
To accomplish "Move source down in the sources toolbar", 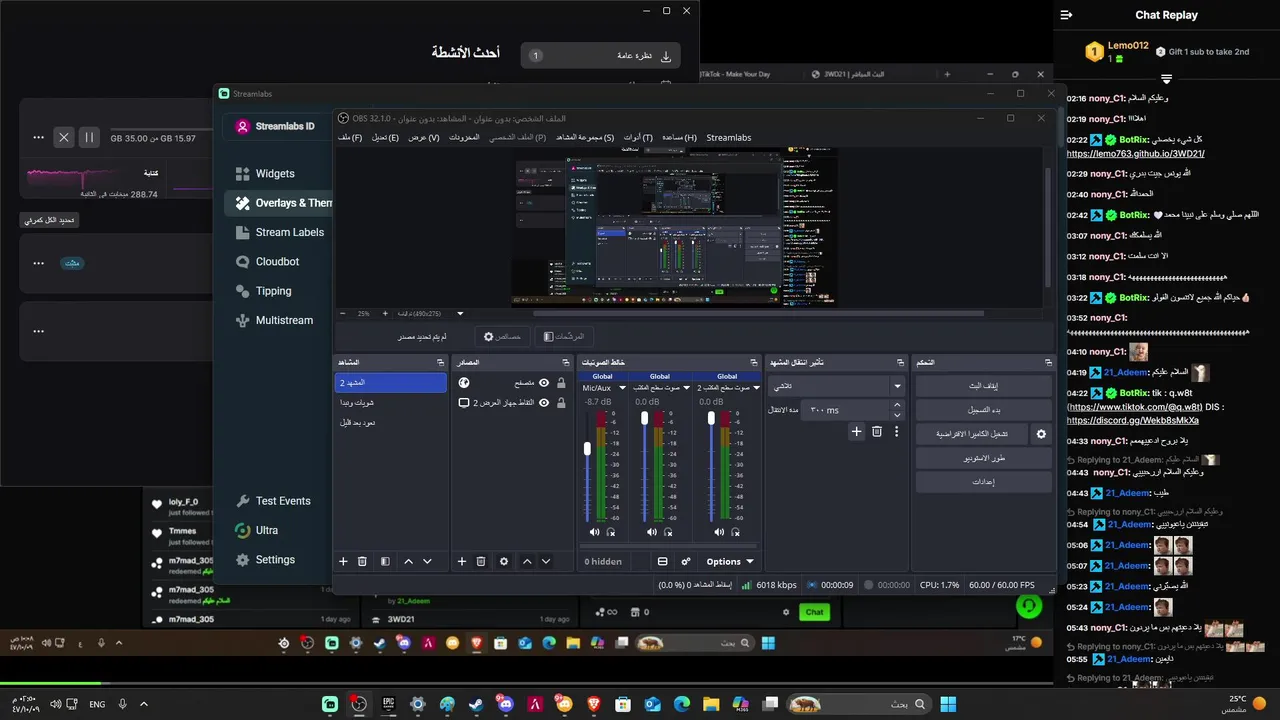I will pyautogui.click(x=546, y=562).
